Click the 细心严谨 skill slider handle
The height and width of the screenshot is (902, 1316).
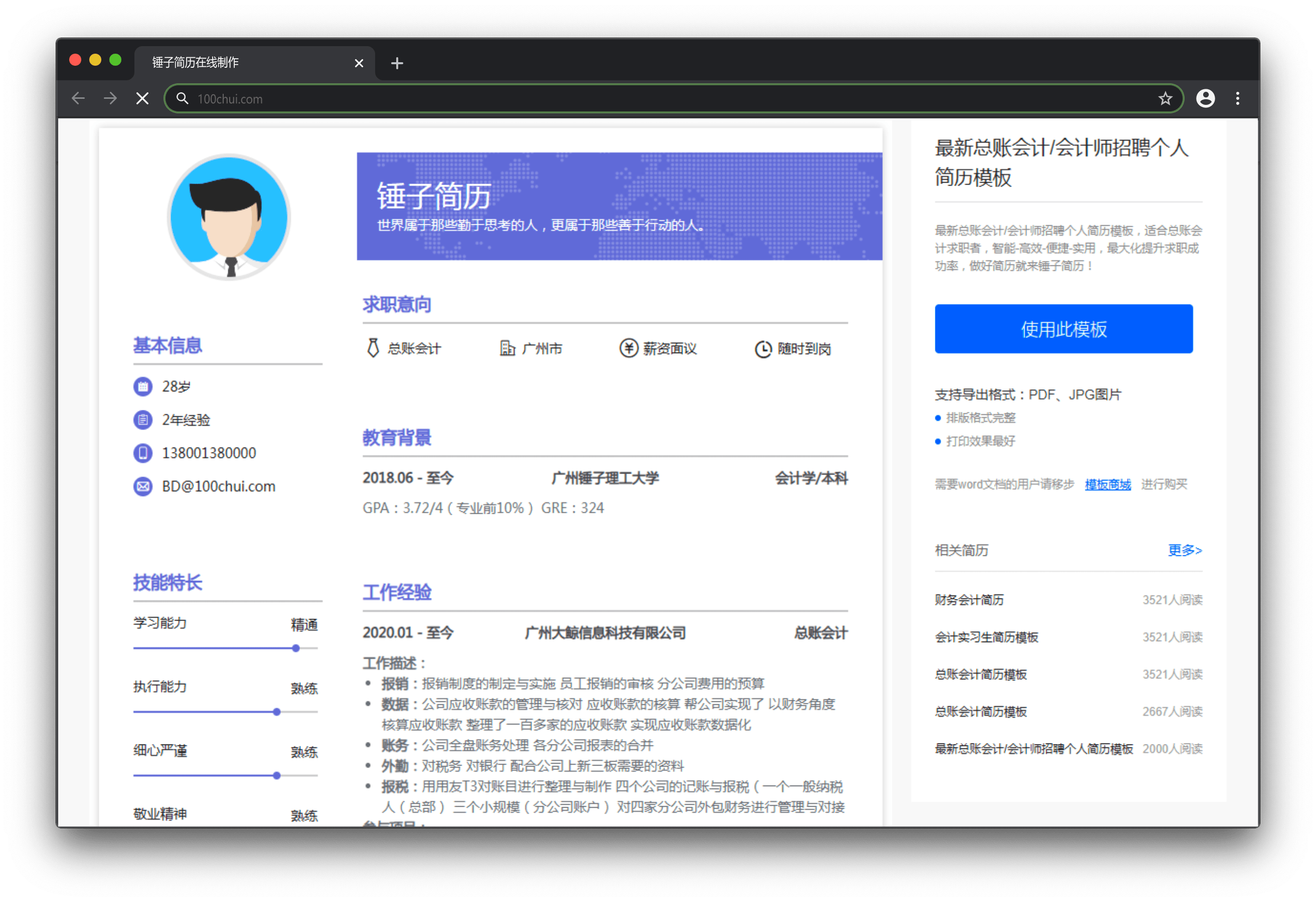pos(276,775)
